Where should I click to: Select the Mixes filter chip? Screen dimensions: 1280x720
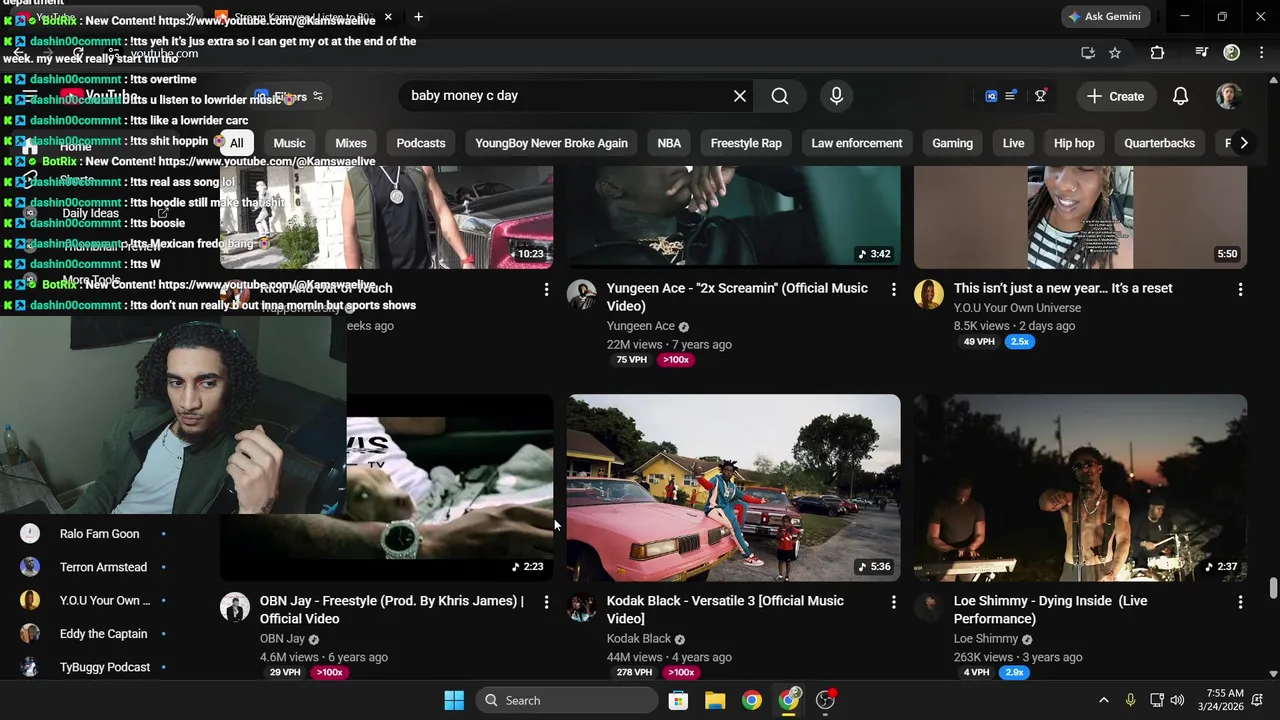[x=351, y=143]
